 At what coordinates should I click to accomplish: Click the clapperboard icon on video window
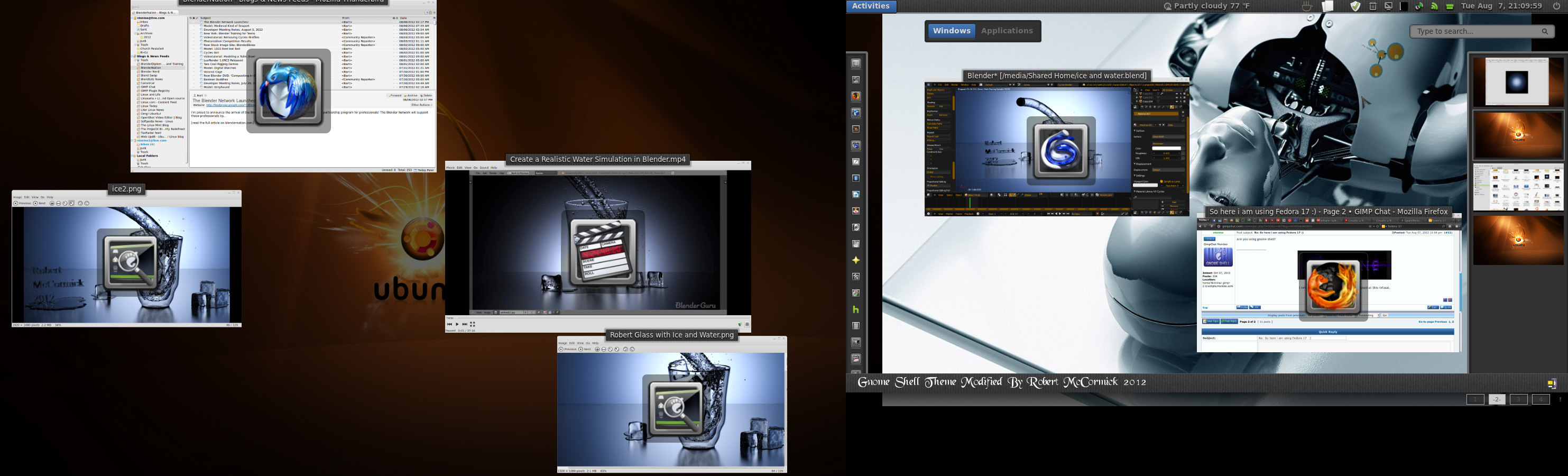point(603,253)
